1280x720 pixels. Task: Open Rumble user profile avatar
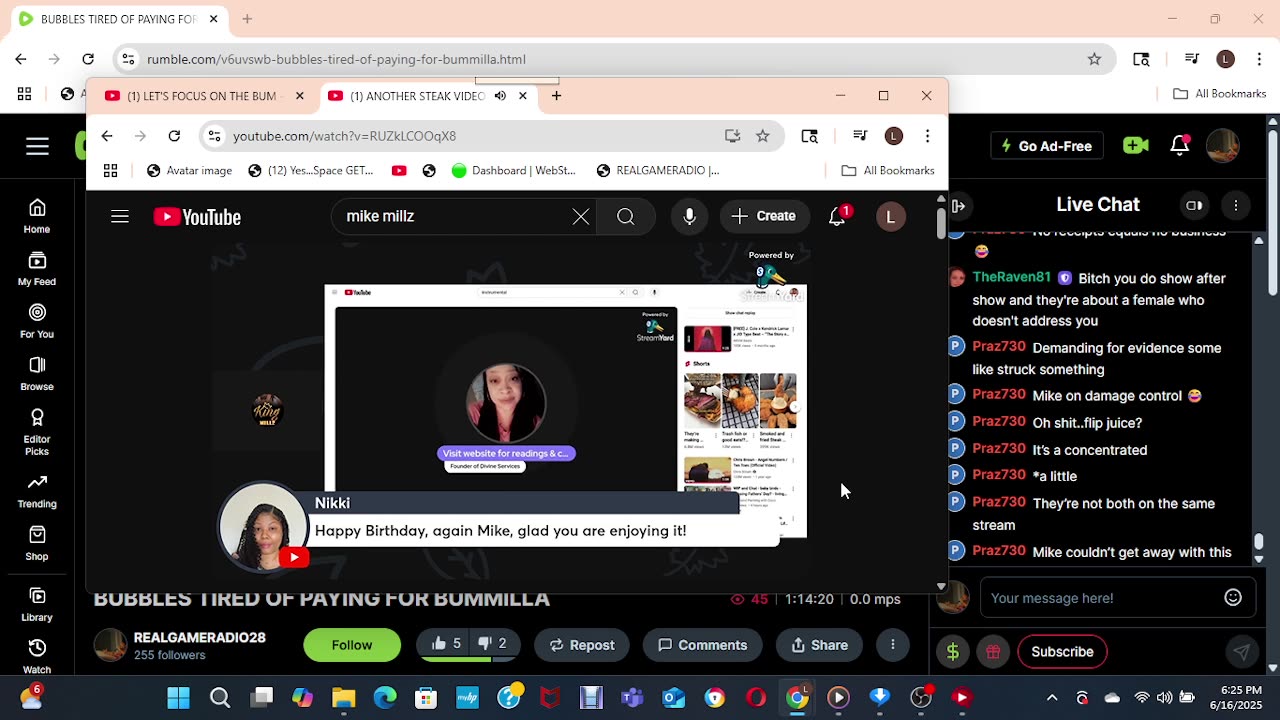1223,146
